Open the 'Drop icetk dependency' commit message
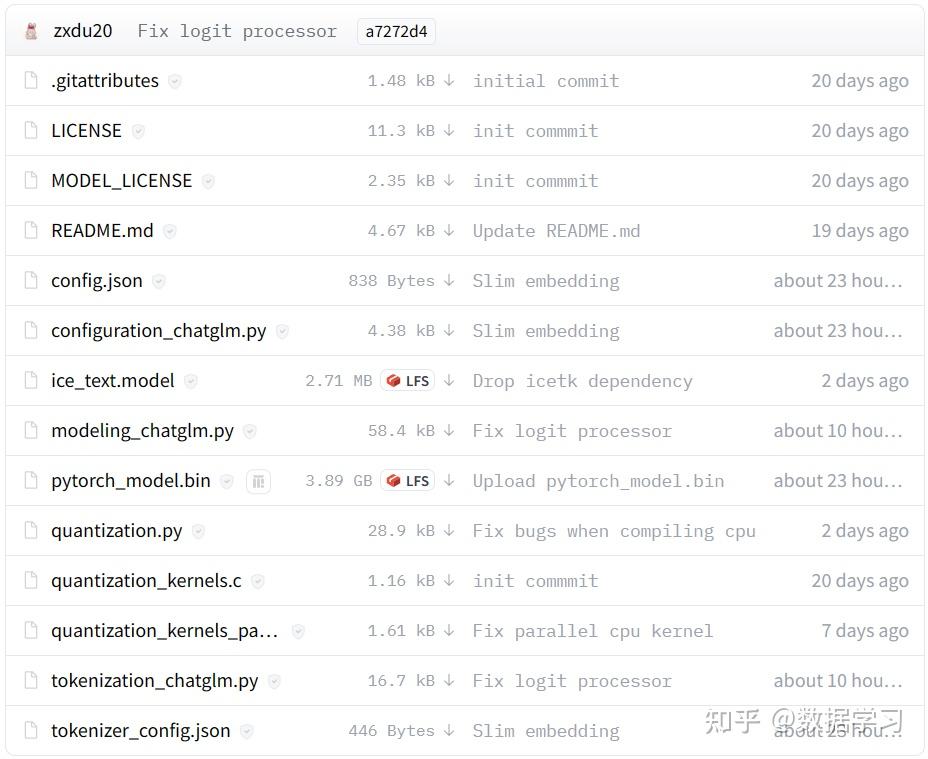 pyautogui.click(x=582, y=381)
